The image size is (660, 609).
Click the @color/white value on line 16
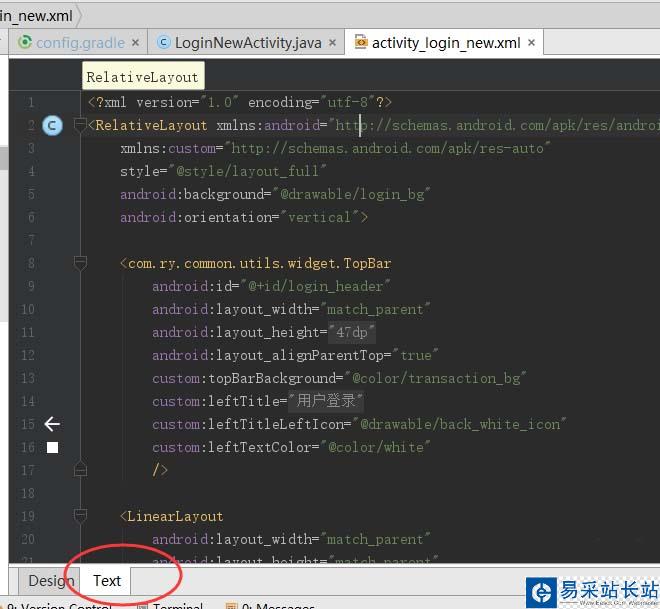tap(376, 447)
